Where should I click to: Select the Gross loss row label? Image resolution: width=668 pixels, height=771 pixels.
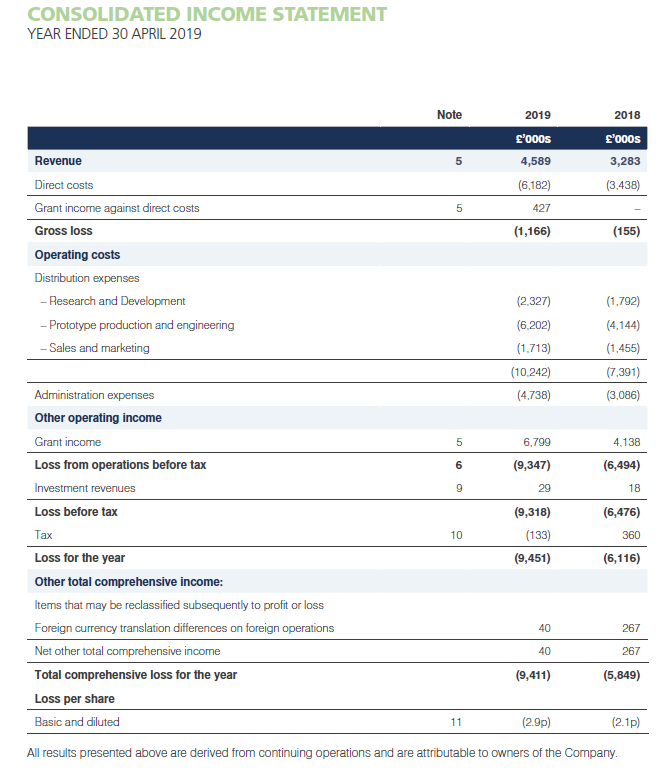click(64, 231)
